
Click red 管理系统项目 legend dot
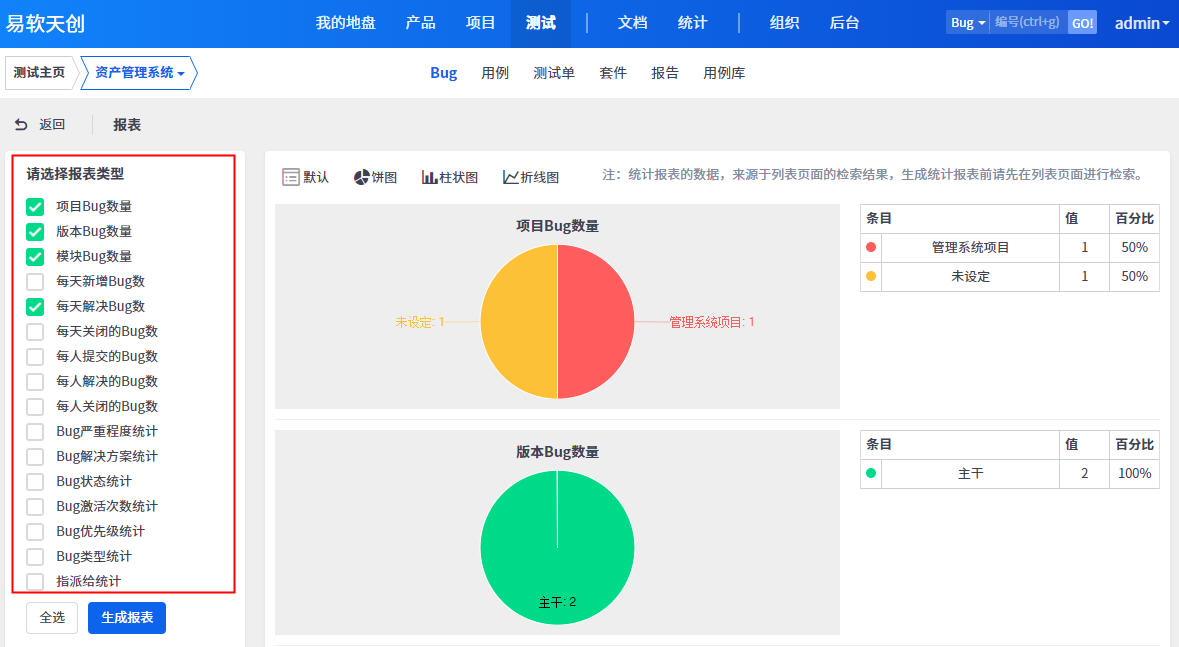871,247
